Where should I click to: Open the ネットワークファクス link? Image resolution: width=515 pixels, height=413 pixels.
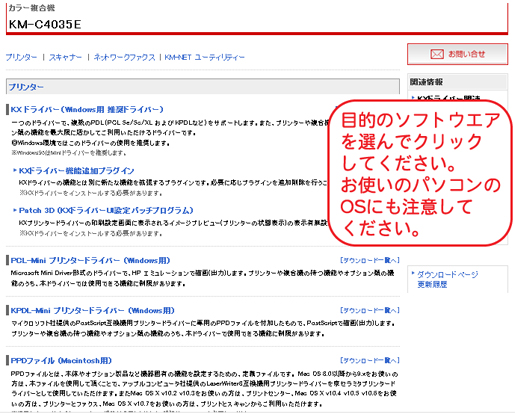pyautogui.click(x=124, y=57)
